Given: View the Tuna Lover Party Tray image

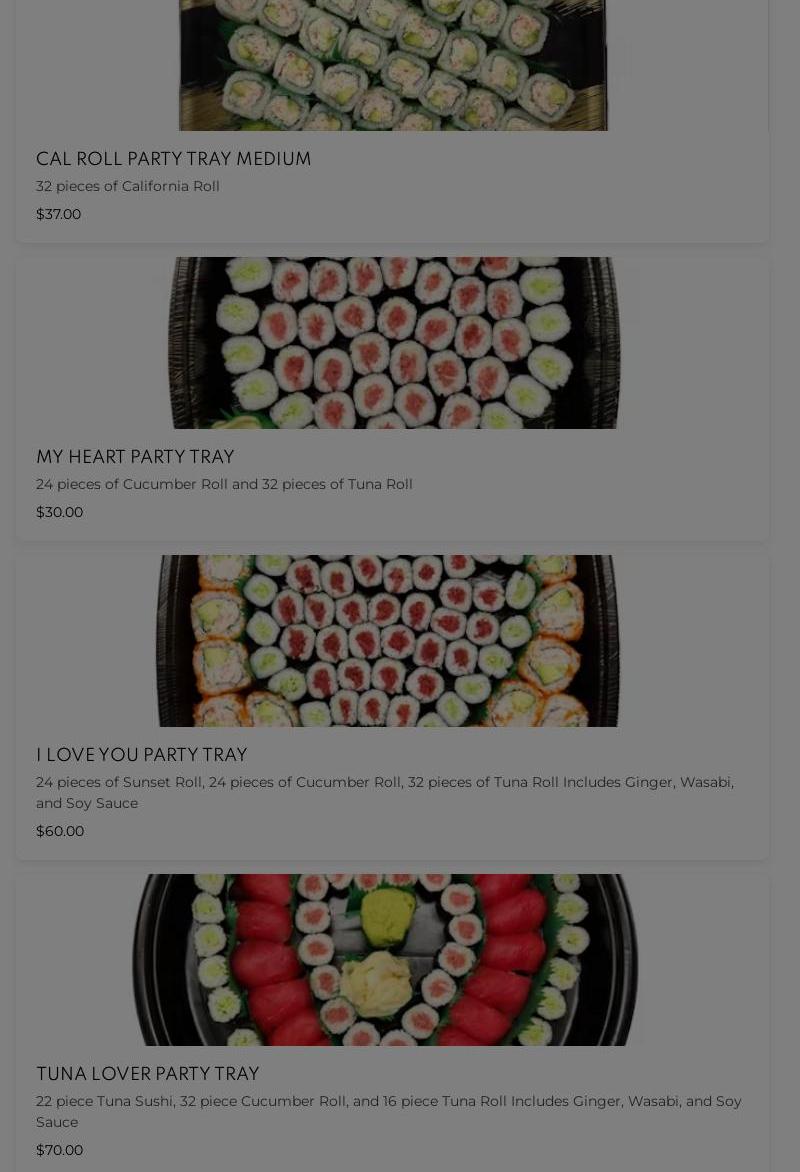Looking at the screenshot, I should pos(385,960).
